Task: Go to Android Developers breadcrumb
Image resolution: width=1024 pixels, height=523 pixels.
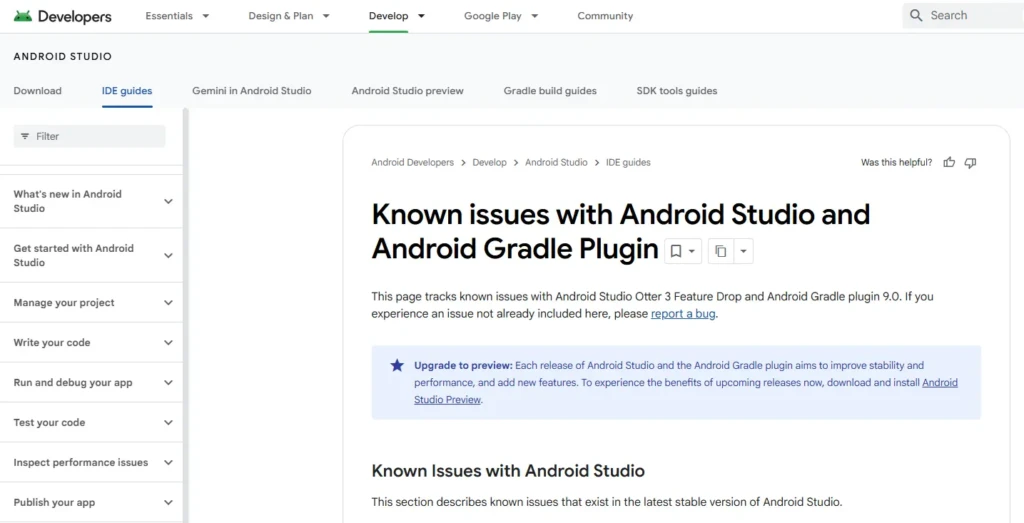Action: (413, 163)
